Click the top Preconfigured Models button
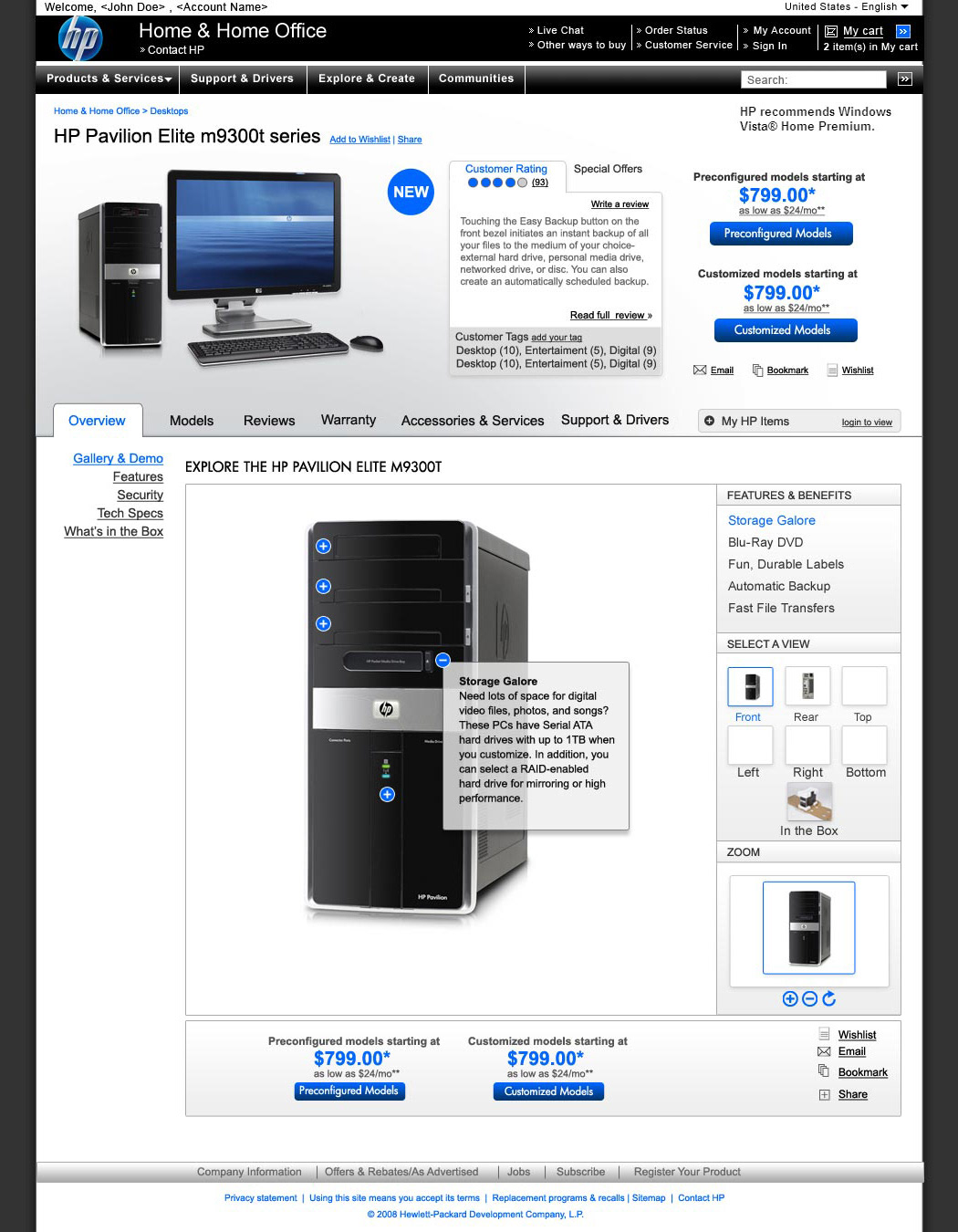Viewport: 958px width, 1232px height. [782, 234]
